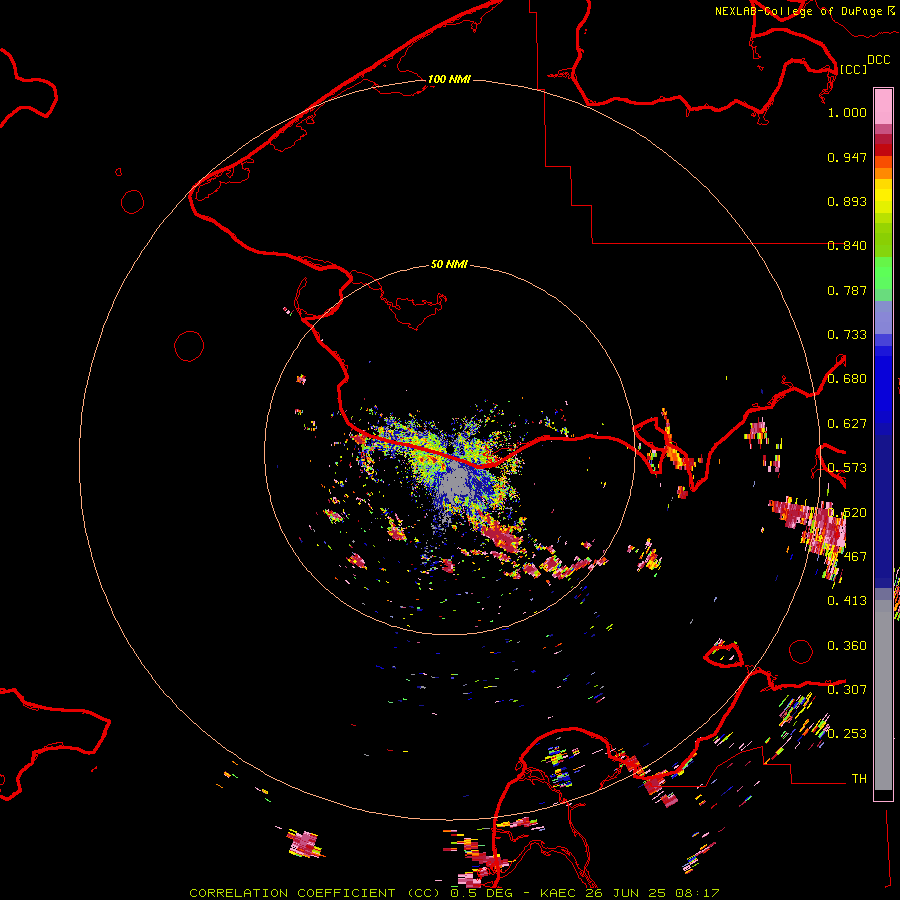Click the TH threshold label

coord(859,779)
